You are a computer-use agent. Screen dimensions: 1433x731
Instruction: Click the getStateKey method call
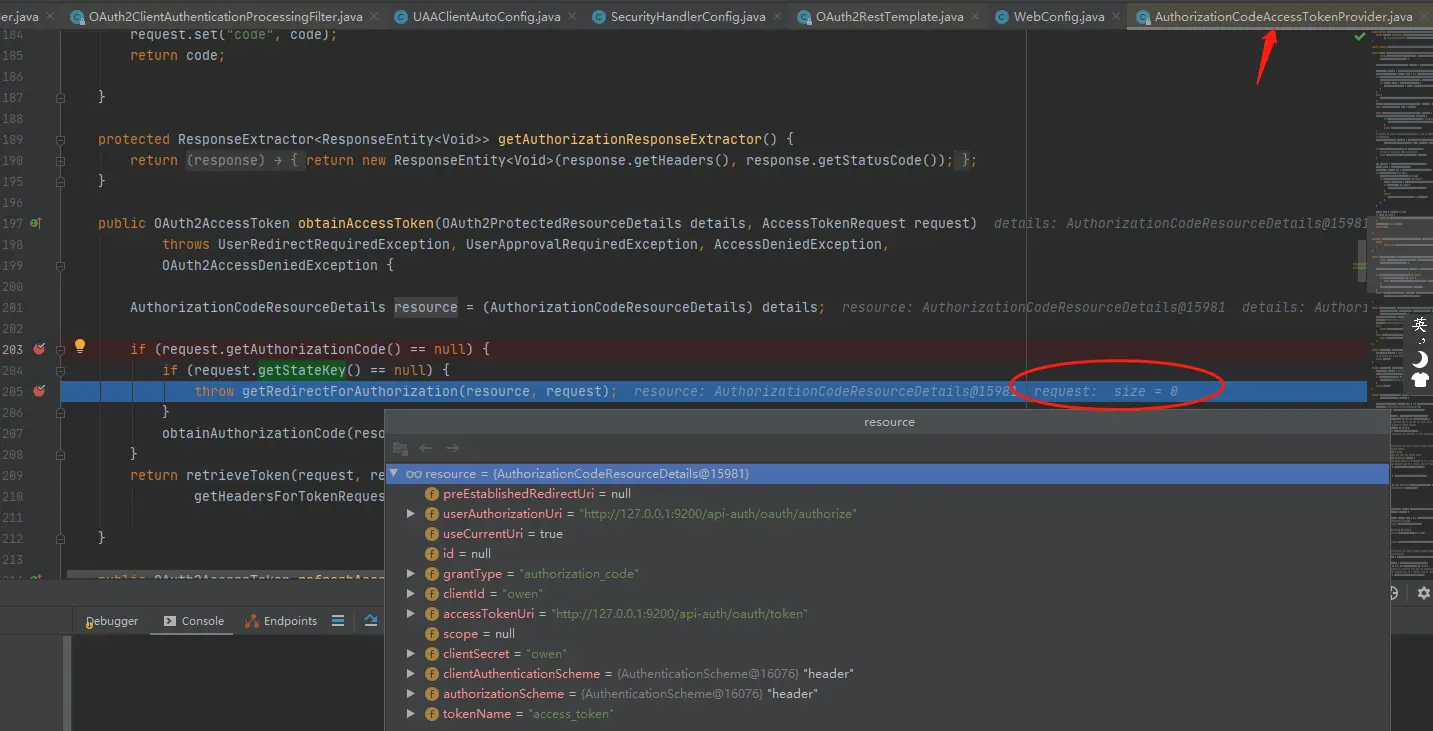click(x=302, y=370)
